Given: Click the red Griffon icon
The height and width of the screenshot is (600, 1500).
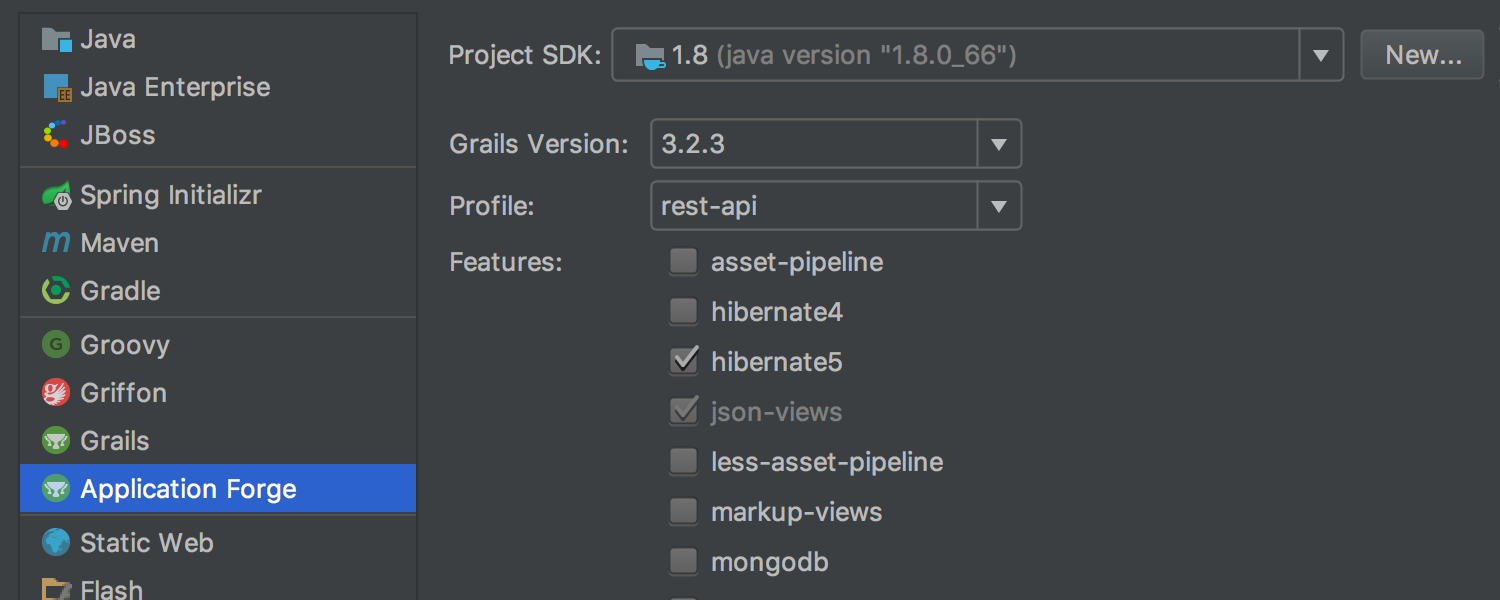Looking at the screenshot, I should (56, 393).
